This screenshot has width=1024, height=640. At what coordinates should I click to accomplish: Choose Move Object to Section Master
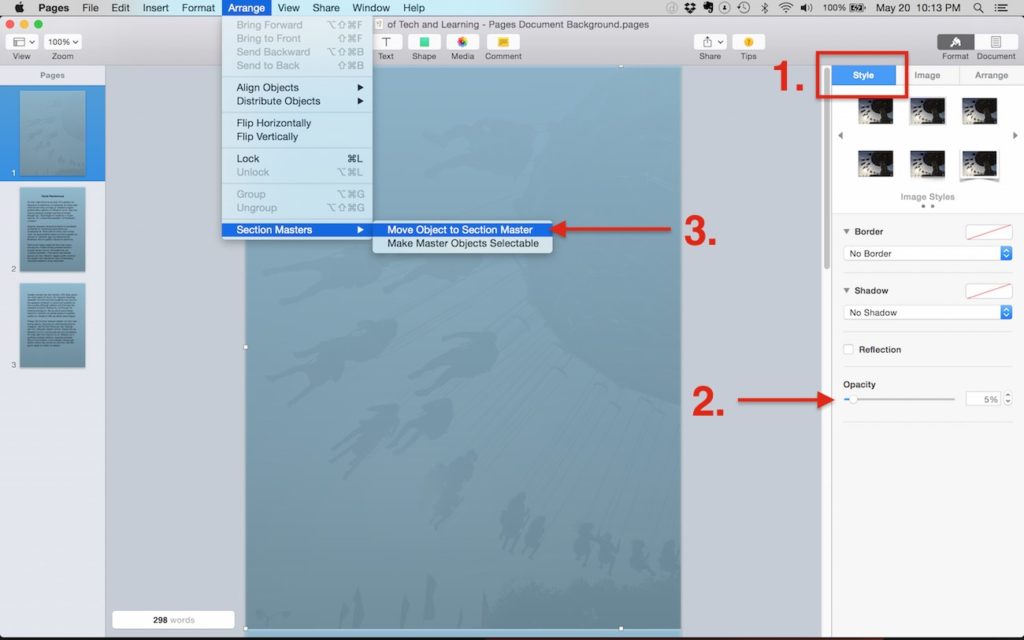point(462,228)
